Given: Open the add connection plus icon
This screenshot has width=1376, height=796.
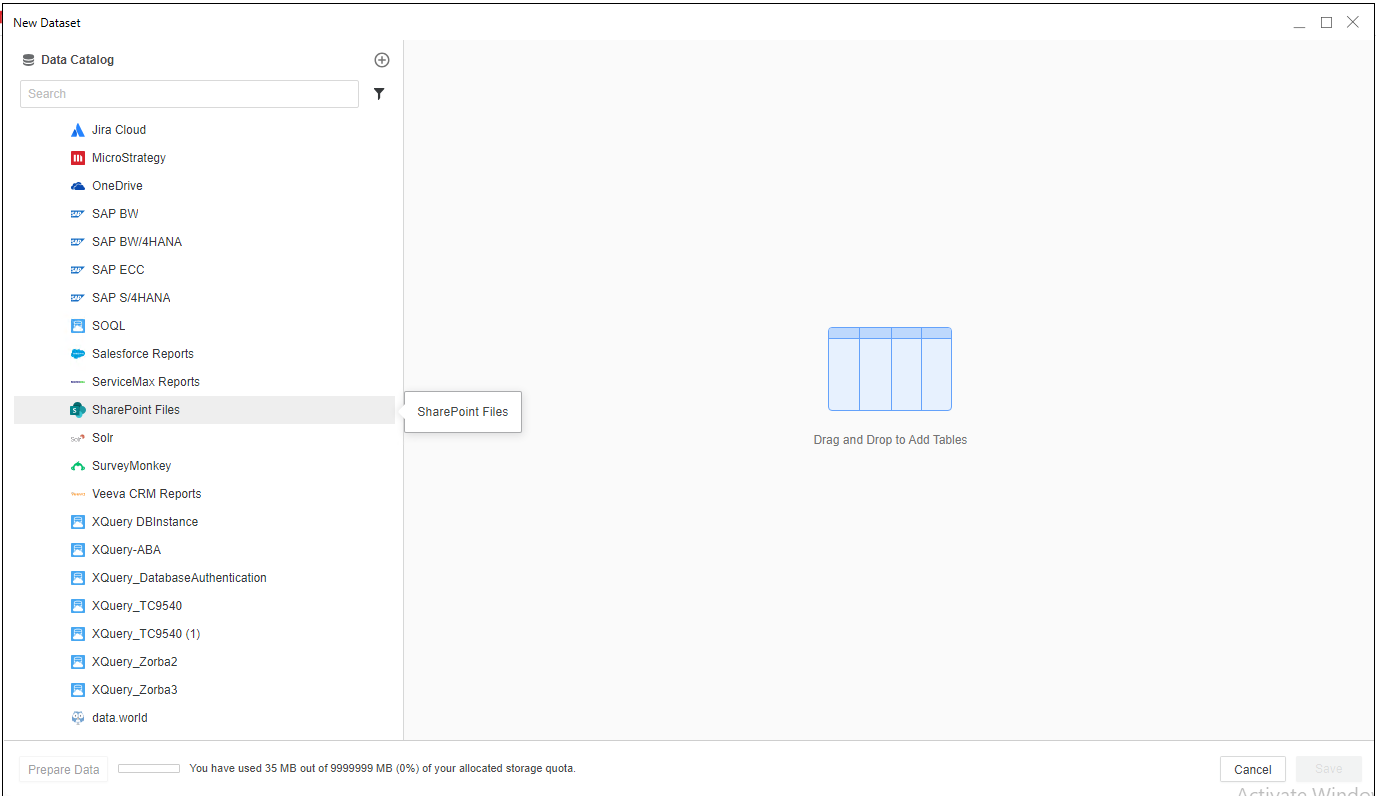Looking at the screenshot, I should click(x=381, y=59).
